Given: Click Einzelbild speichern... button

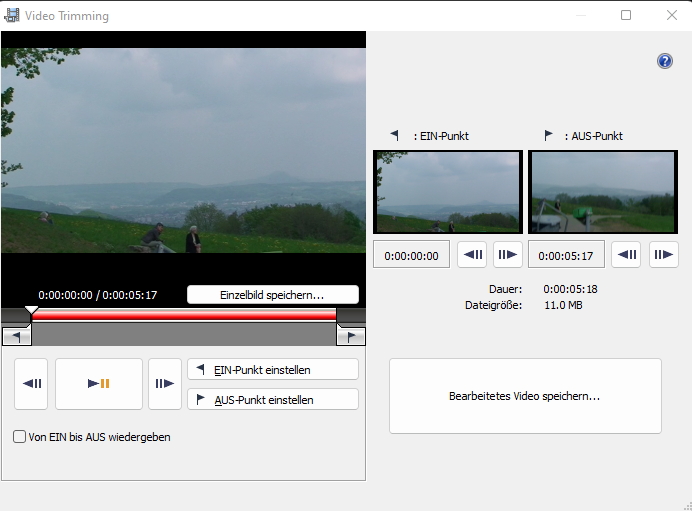Looking at the screenshot, I should [x=273, y=295].
